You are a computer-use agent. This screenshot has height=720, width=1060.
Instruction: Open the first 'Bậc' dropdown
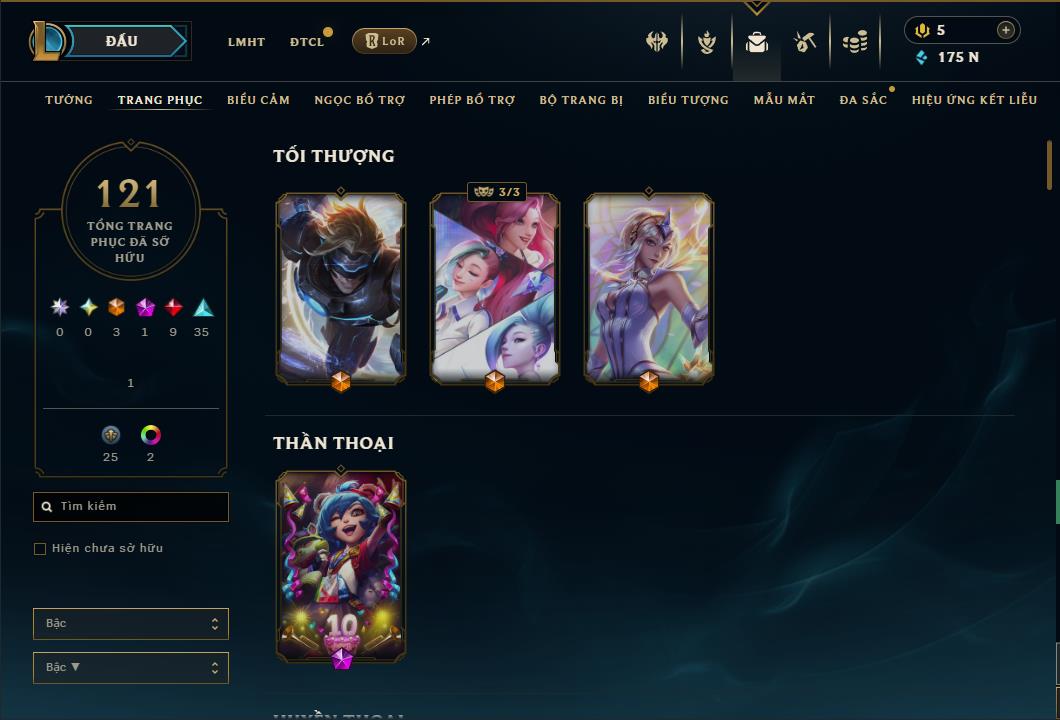(x=130, y=623)
